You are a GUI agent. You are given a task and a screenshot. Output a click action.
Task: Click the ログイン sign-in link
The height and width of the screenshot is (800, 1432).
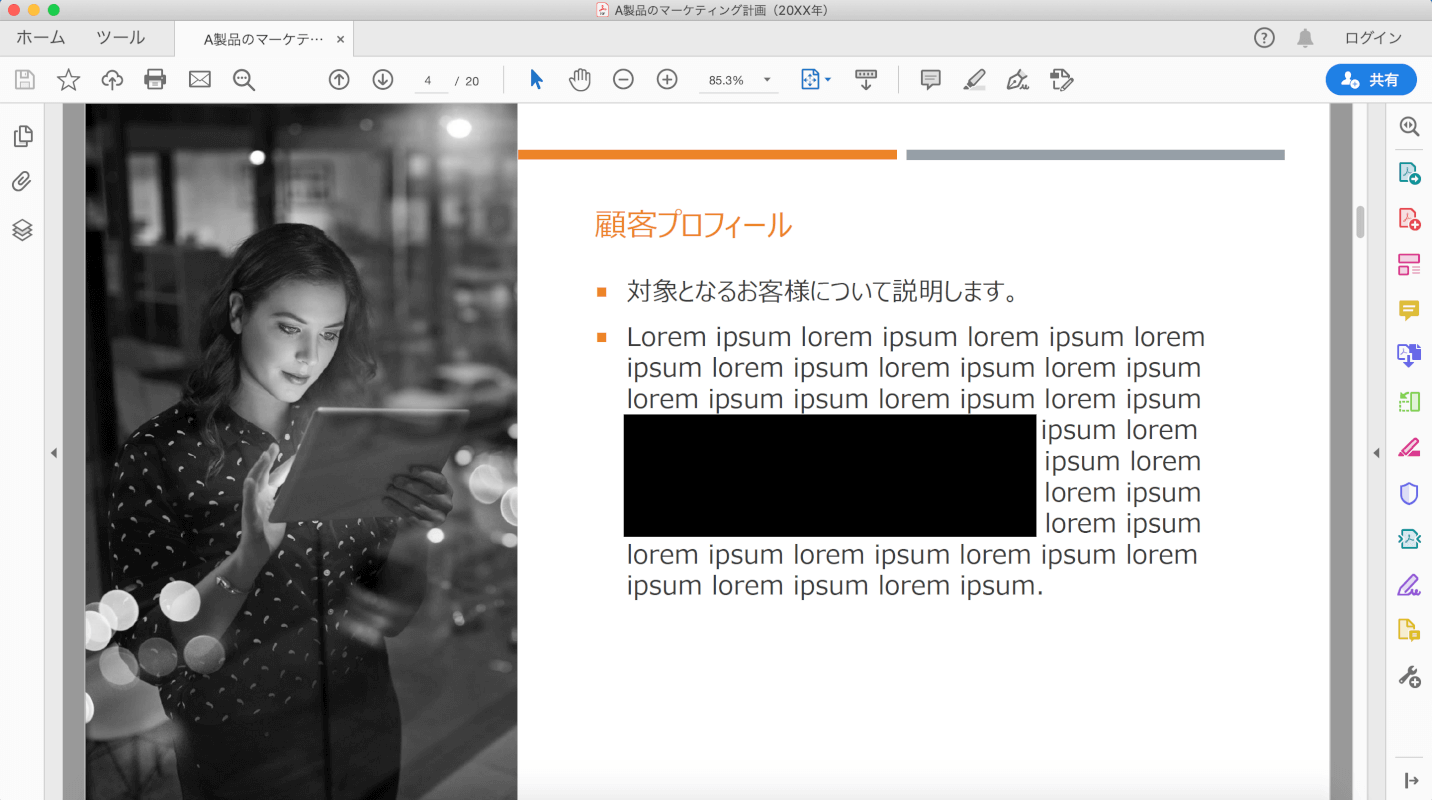coord(1373,38)
